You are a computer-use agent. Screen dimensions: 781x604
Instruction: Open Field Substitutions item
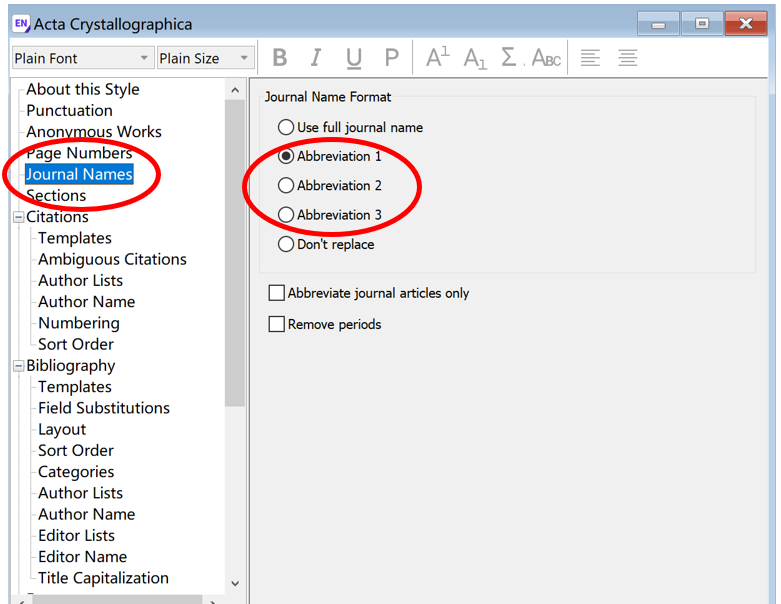tap(104, 408)
